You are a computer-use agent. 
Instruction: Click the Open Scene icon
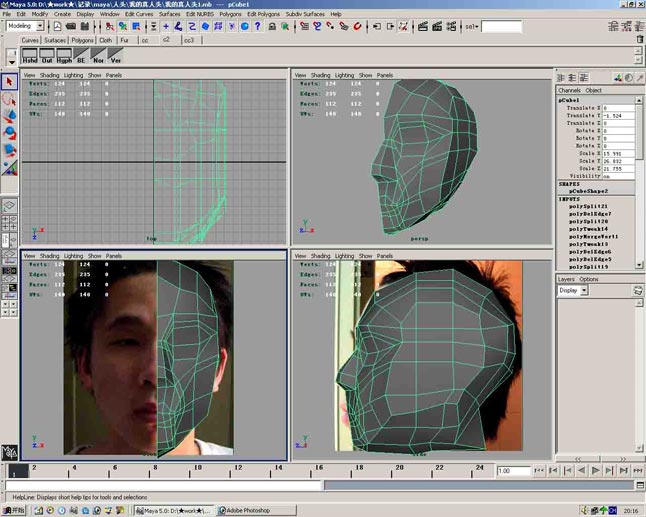point(71,26)
